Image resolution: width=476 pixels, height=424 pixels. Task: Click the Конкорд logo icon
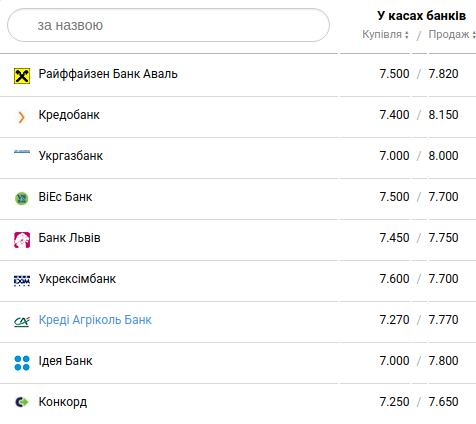[22, 402]
